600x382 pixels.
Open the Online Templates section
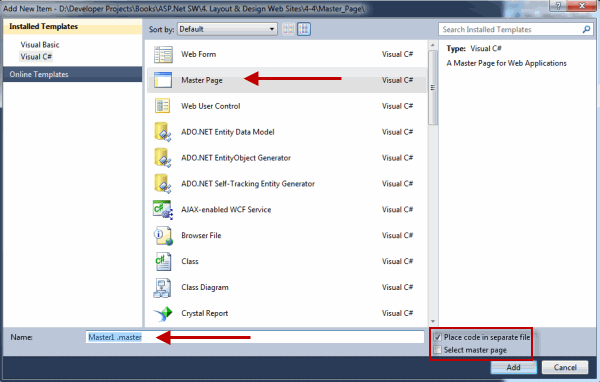72,74
